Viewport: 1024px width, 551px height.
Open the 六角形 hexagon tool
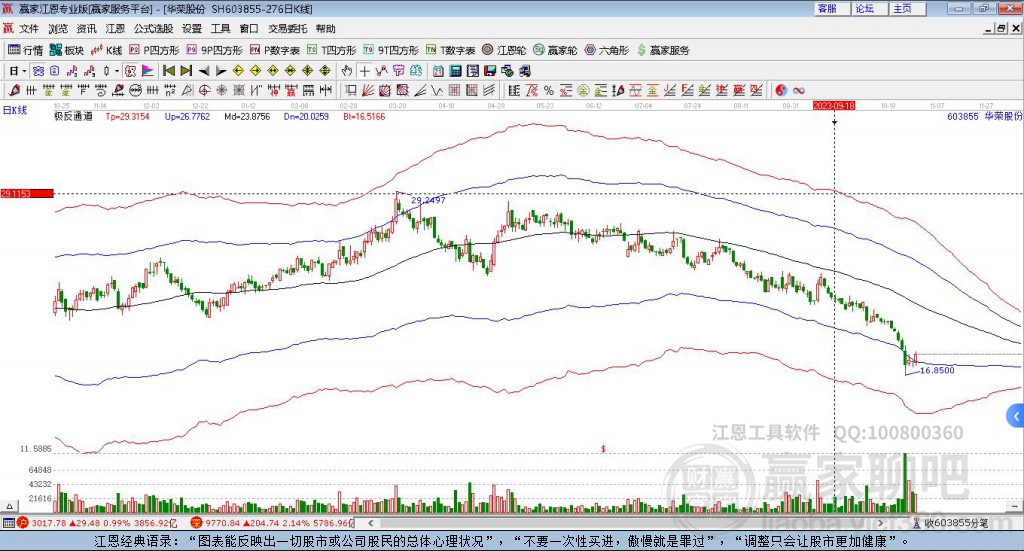pyautogui.click(x=607, y=50)
